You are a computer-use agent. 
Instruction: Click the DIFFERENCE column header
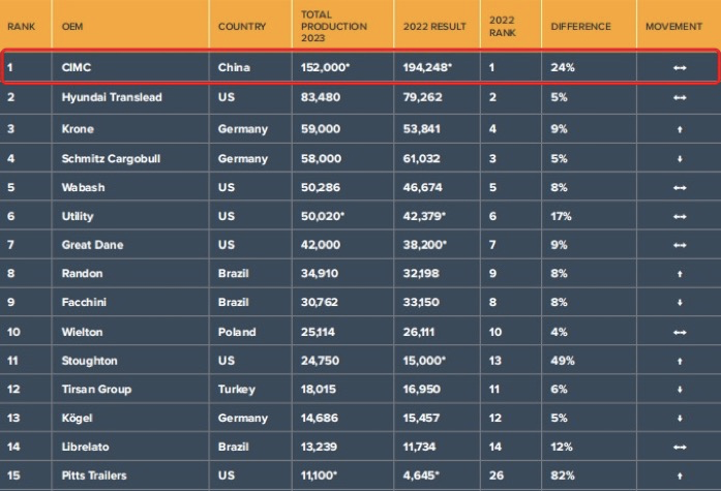580,26
